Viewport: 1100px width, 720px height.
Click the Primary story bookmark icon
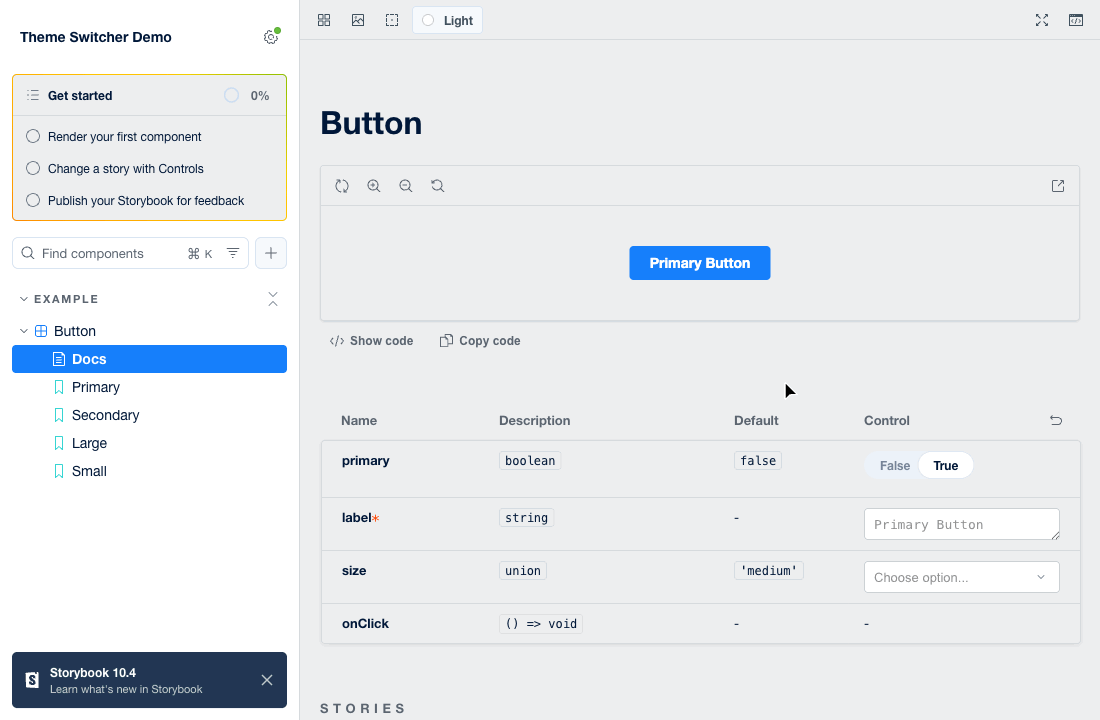pos(59,387)
